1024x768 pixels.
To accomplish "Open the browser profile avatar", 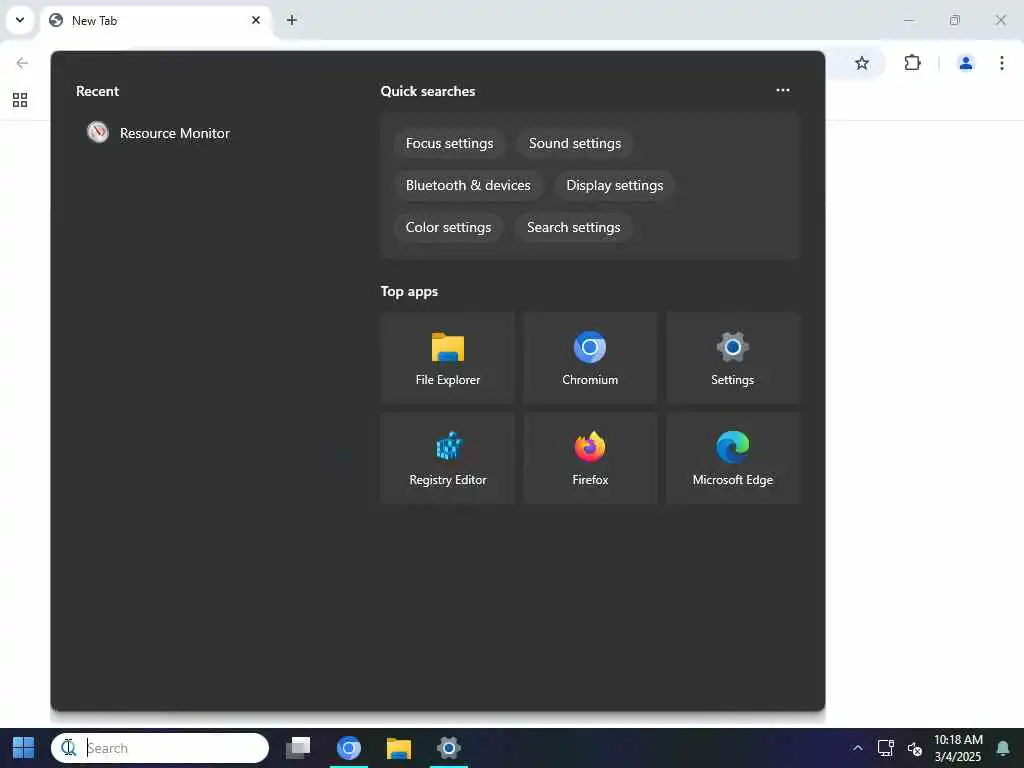I will click(x=965, y=63).
